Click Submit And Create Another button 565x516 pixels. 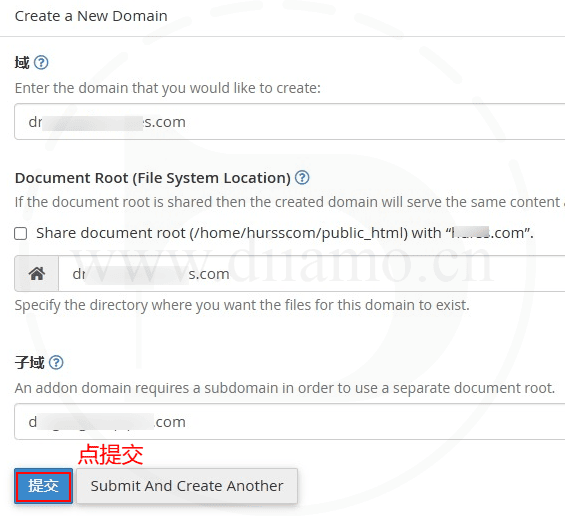point(187,486)
